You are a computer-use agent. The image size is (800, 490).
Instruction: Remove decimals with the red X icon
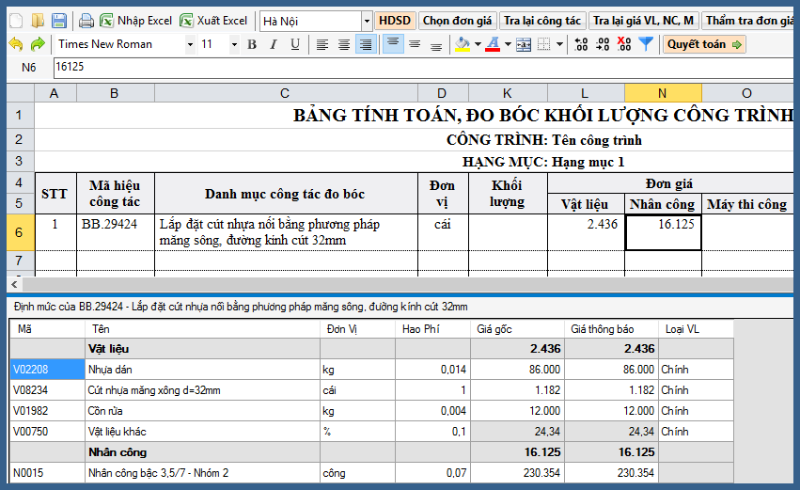624,44
